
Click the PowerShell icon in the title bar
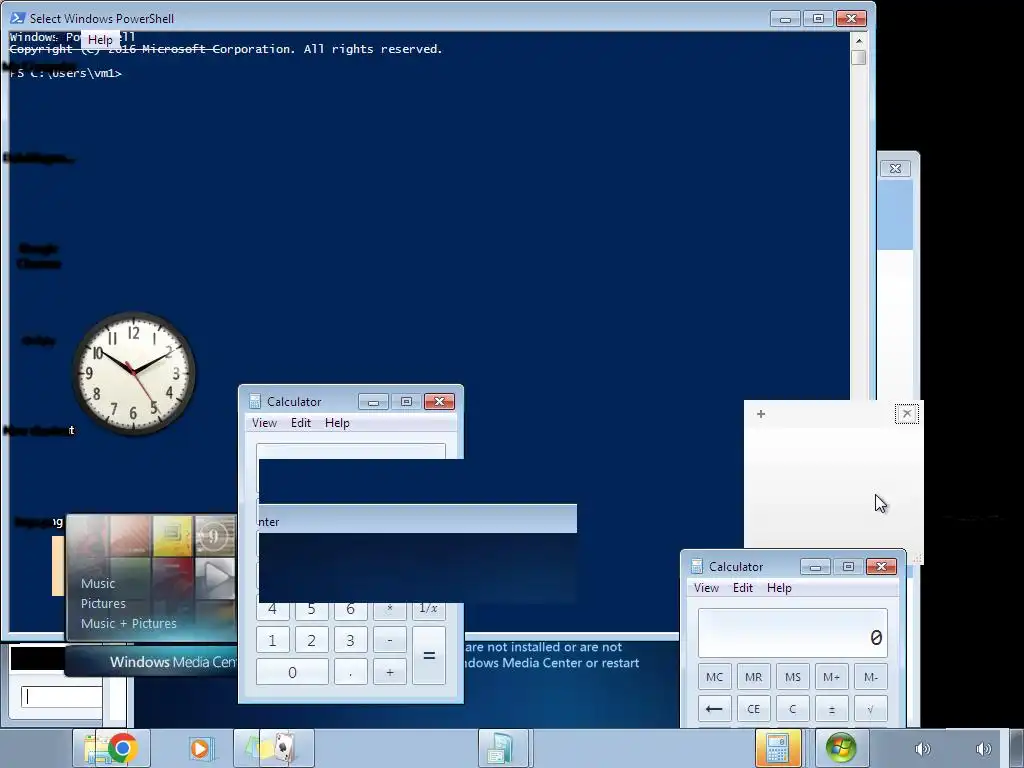18,18
